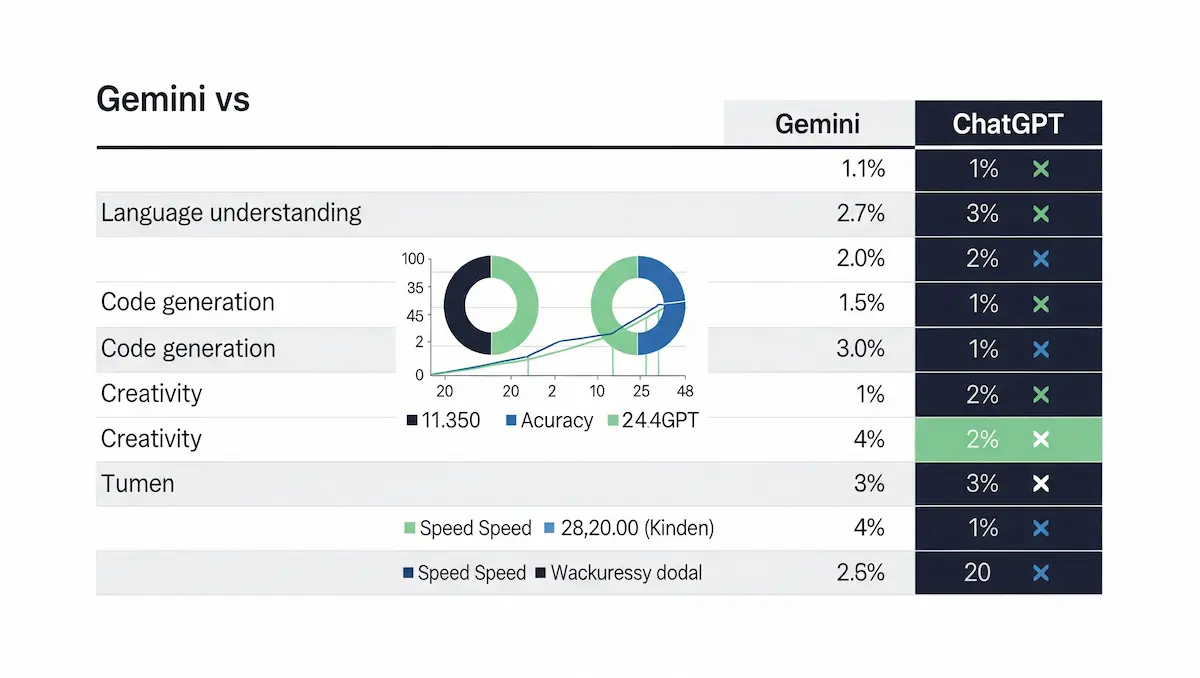This screenshot has height=678, width=1200.
Task: Select the 28,20.00 (Kinden) legend entry
Action: pyautogui.click(x=629, y=528)
